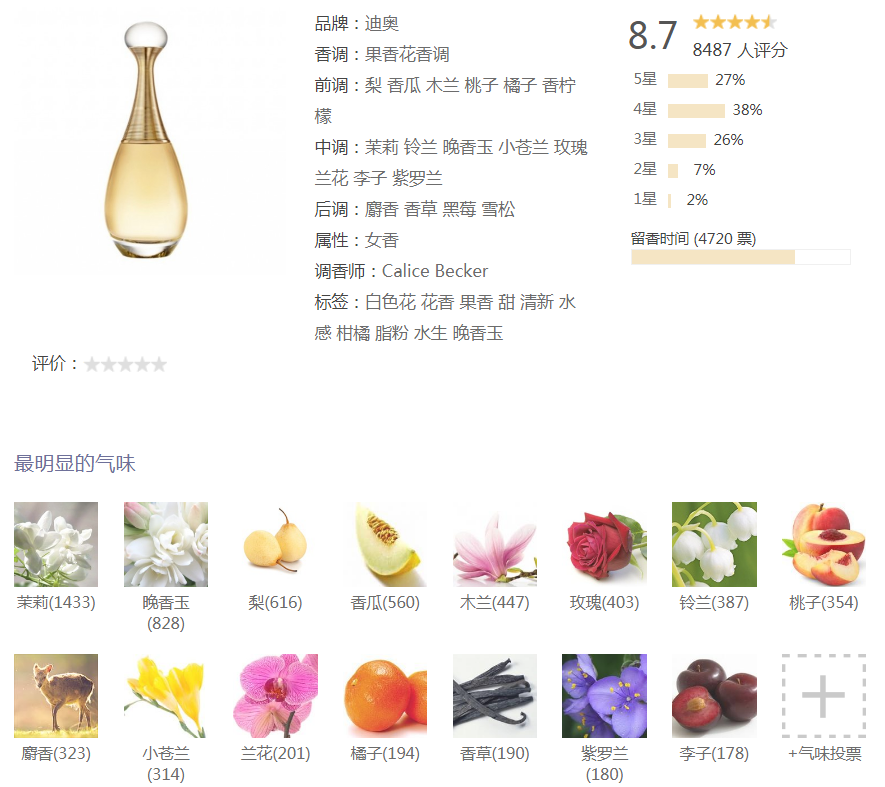Click the 玫瑰(403) label
This screenshot has width=885, height=787.
(604, 602)
